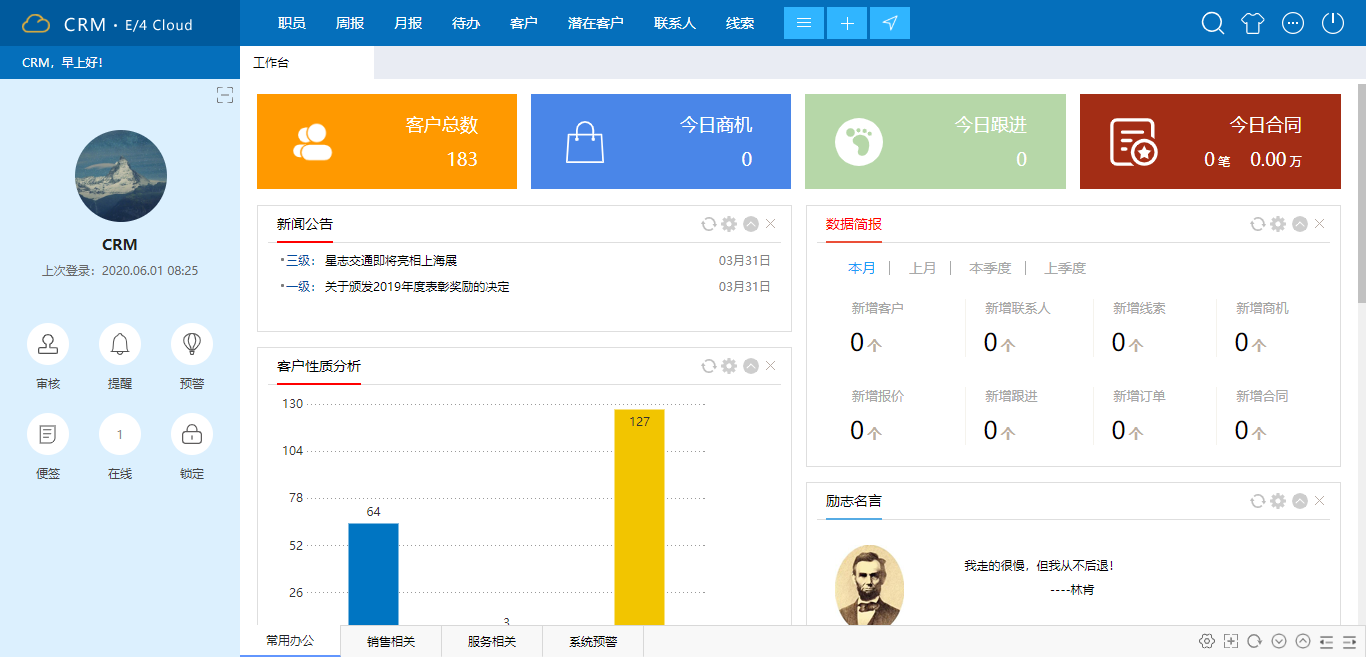Click the 锁定 lock screen icon
The image size is (1366, 657).
(191, 433)
